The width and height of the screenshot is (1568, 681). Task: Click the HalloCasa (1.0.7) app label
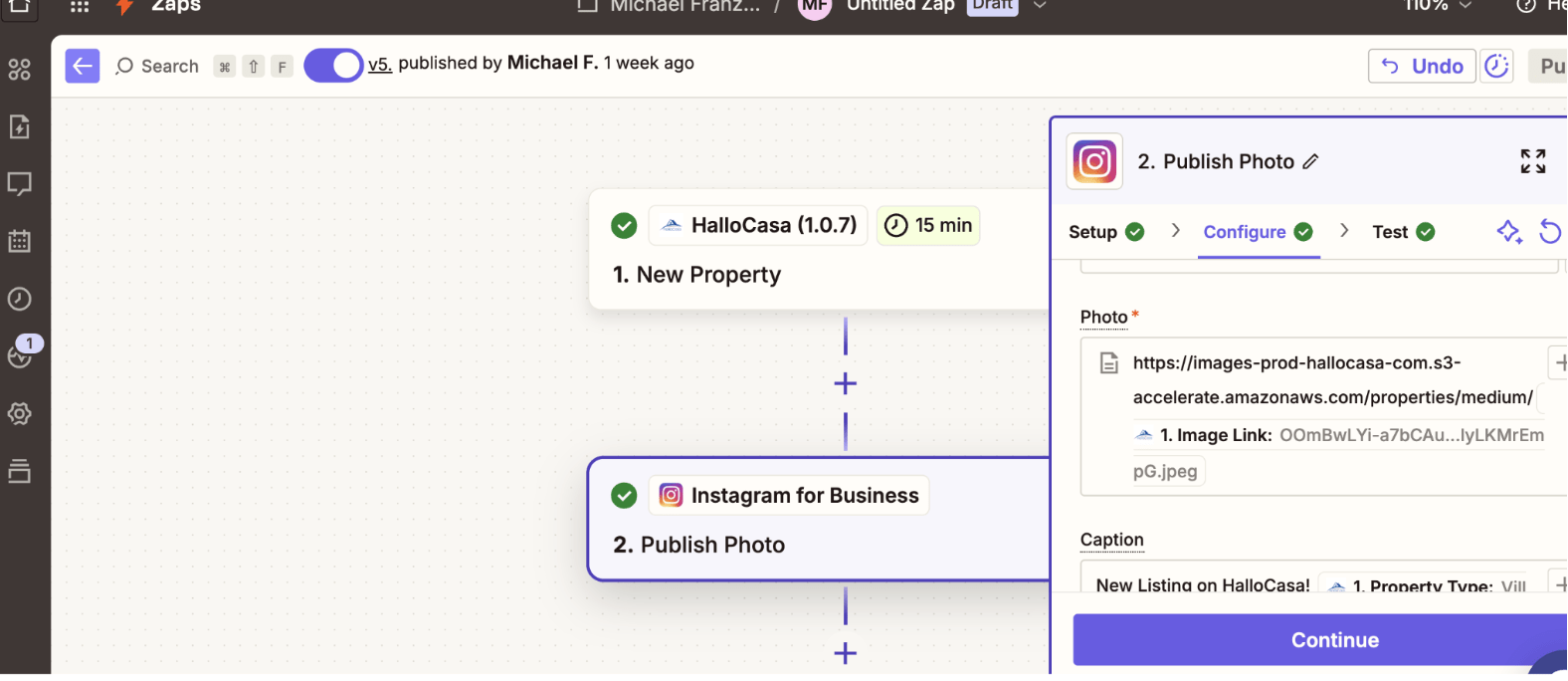[x=759, y=225]
